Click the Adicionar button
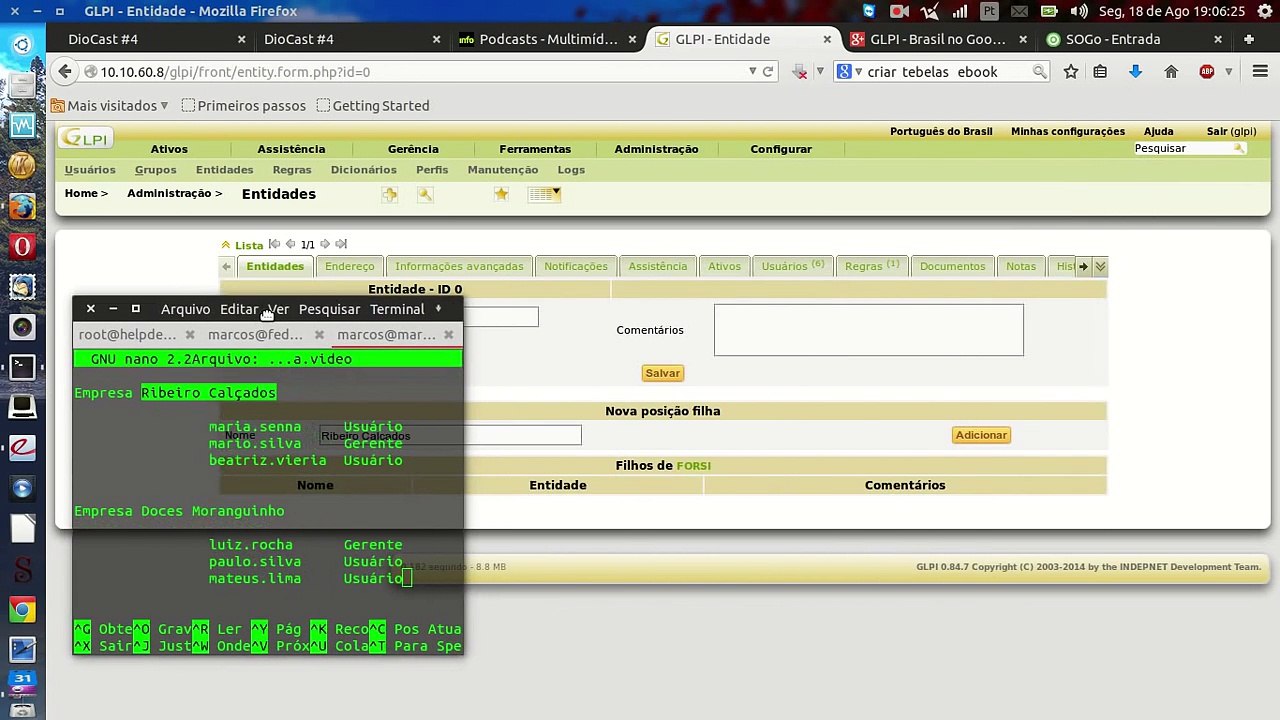Image resolution: width=1280 pixels, height=720 pixels. [x=981, y=435]
